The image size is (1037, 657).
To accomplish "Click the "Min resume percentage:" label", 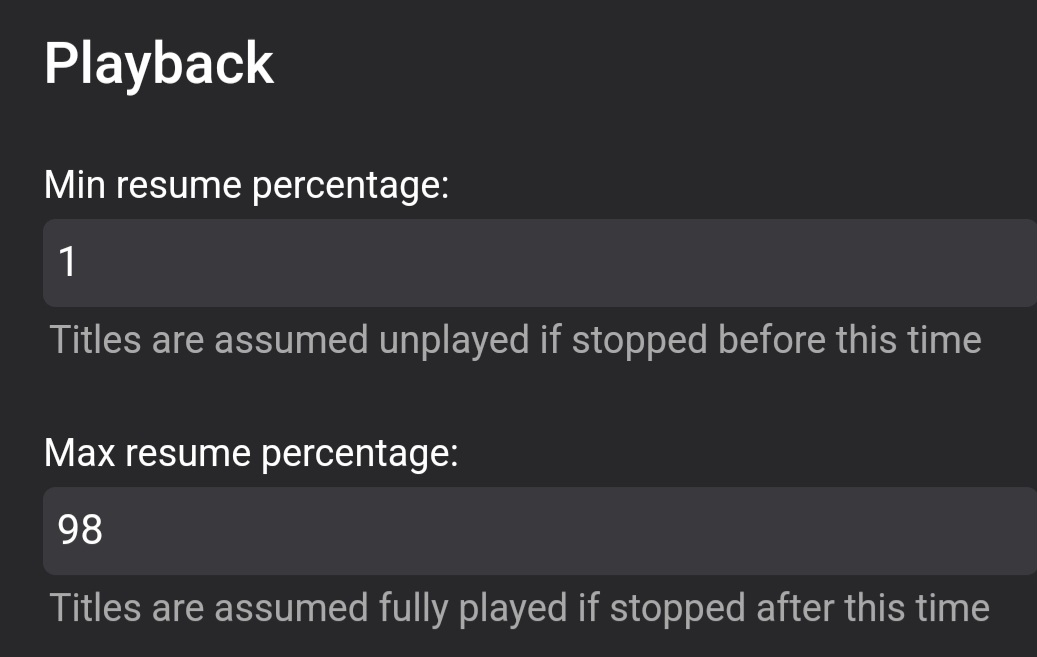I will click(246, 185).
